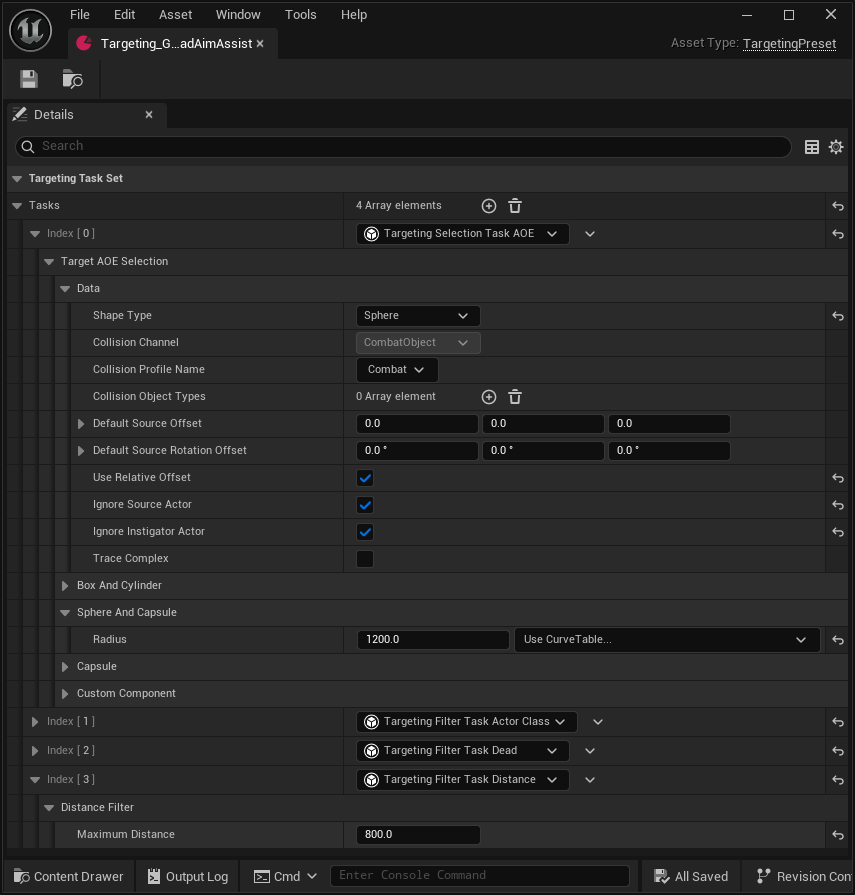The width and height of the screenshot is (855, 895).
Task: Toggle Use Relative Offset checkbox
Action: [365, 478]
